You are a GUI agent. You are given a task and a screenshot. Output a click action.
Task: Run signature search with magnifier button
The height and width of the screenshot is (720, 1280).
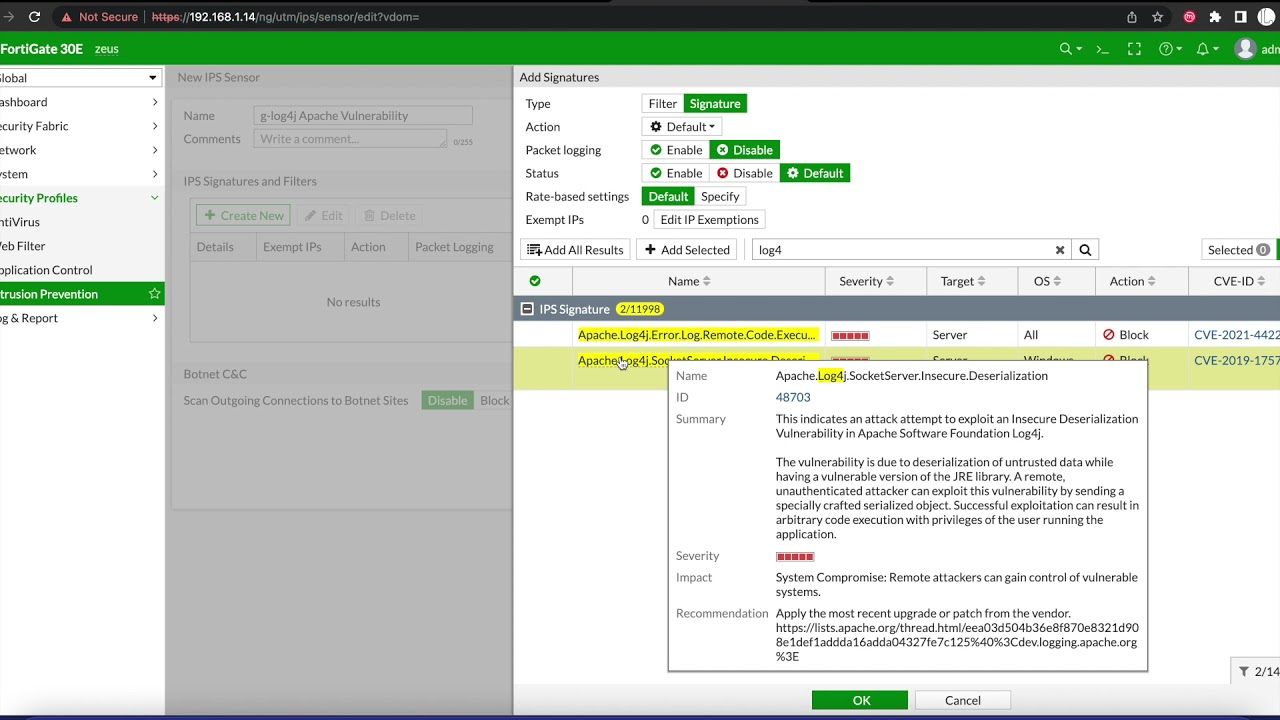tap(1085, 250)
